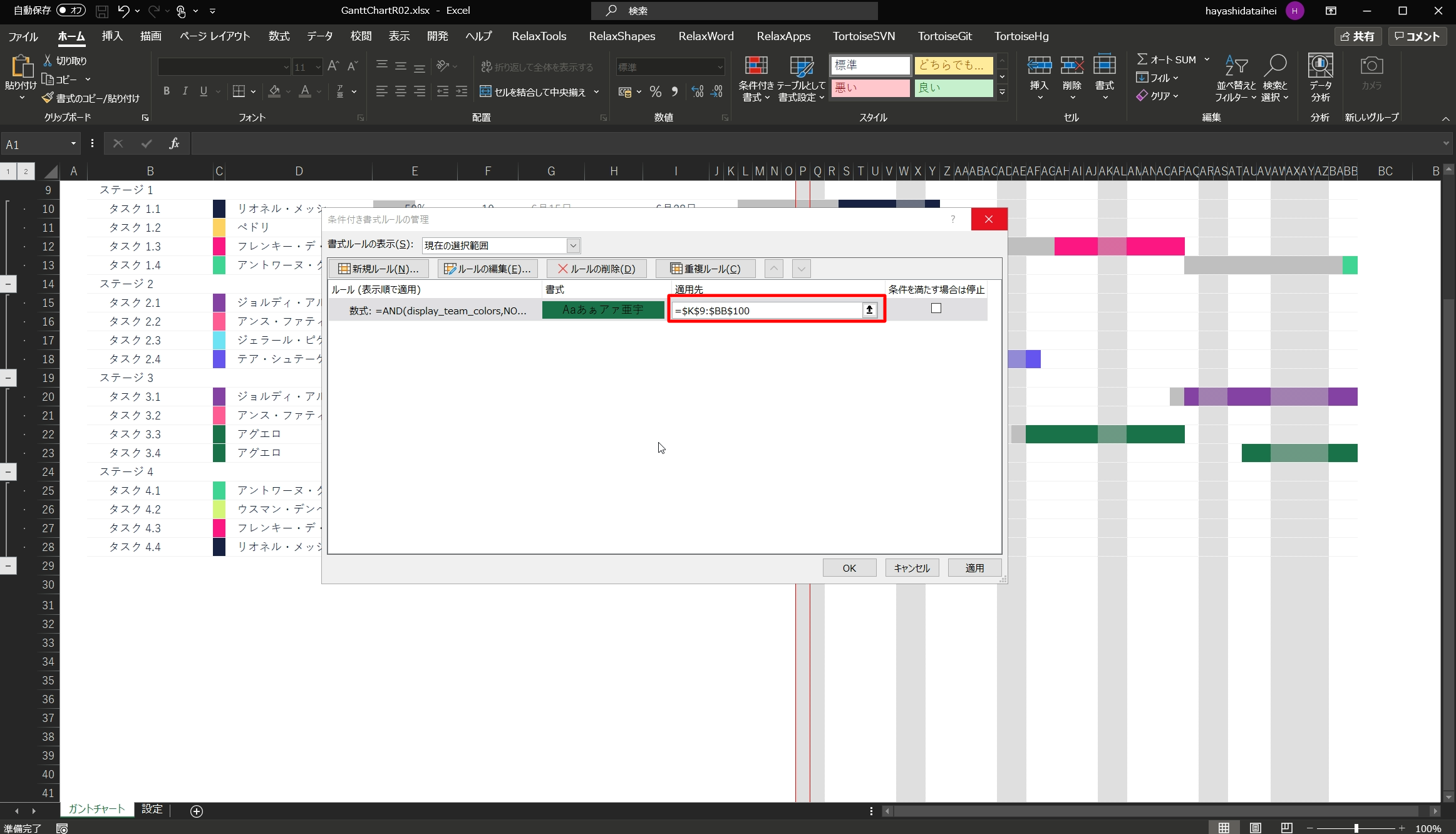Screen dimensions: 1456x834
Task: Open the Show Formatting Rules For dropdown
Action: click(572, 245)
